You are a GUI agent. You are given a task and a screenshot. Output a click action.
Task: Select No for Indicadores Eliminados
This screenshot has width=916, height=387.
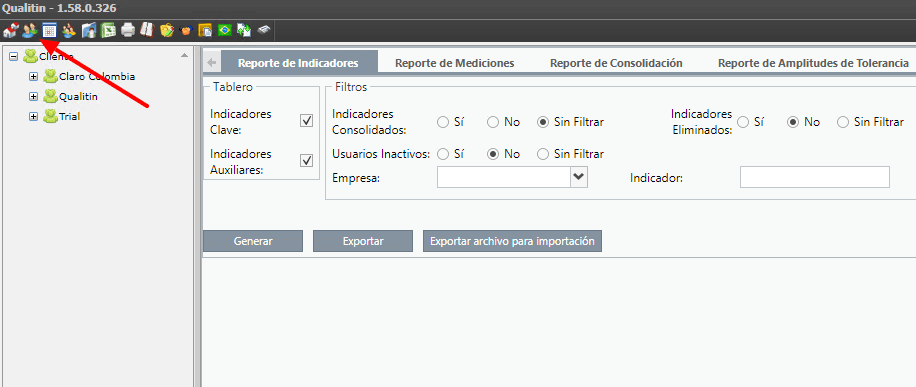click(x=793, y=122)
